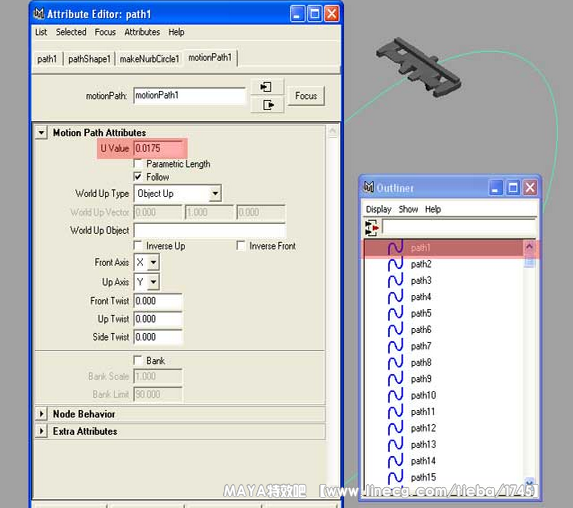Click the Focus button beside motionPath field
The image size is (573, 508).
(306, 96)
